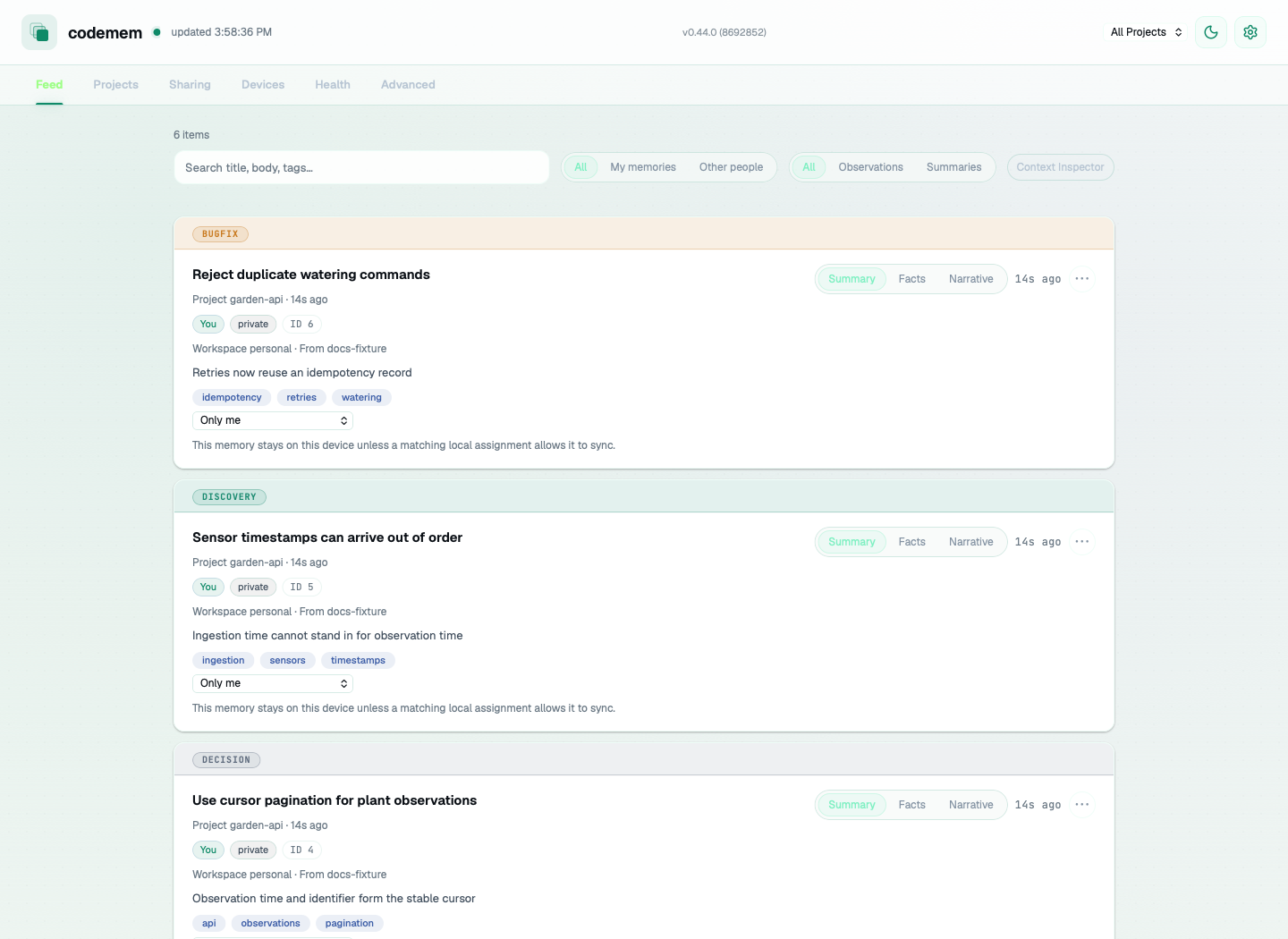Click the search title, body, tags field
Viewport: 1288px width, 939px height.
(x=361, y=167)
